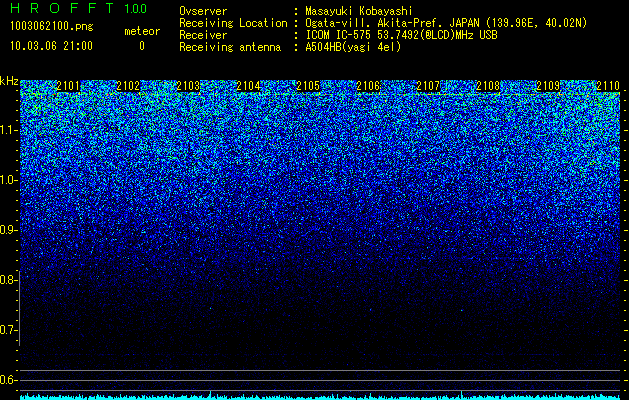
Task: Select the file name 1003062100.png
Action: pyautogui.click(x=52, y=26)
